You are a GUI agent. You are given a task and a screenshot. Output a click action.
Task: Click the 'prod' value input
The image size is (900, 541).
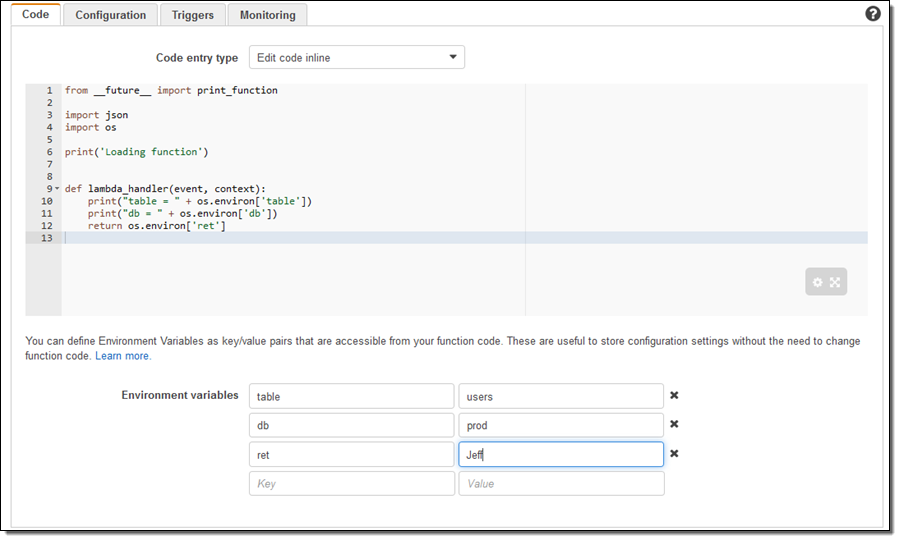(560, 425)
